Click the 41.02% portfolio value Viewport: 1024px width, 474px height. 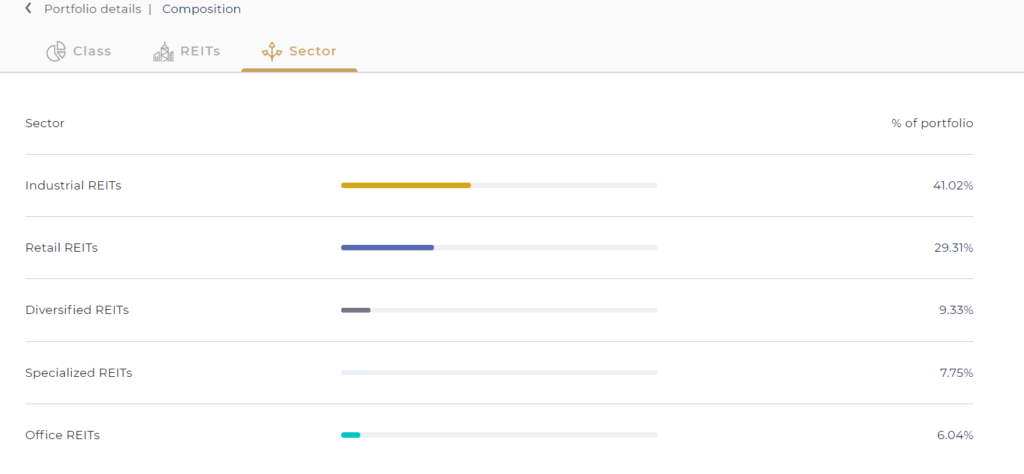tap(953, 185)
